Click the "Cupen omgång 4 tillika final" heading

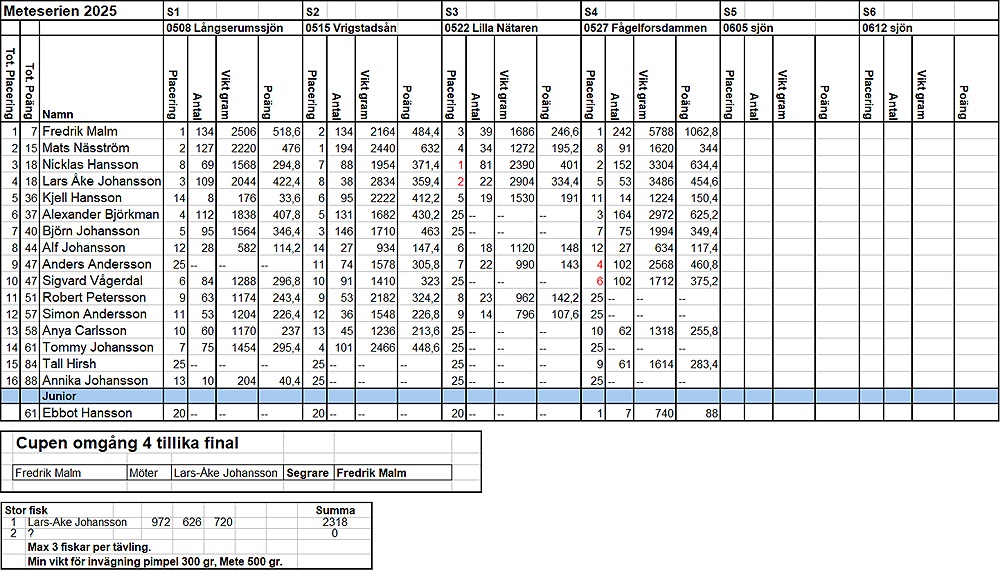127,443
